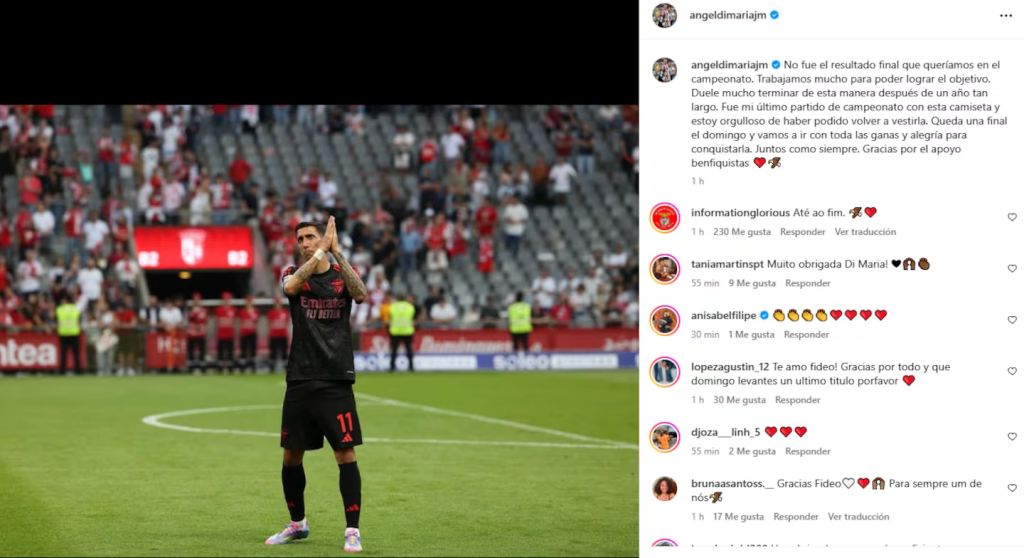Show translation of informationglorious comment
1024x558 pixels.
(865, 232)
